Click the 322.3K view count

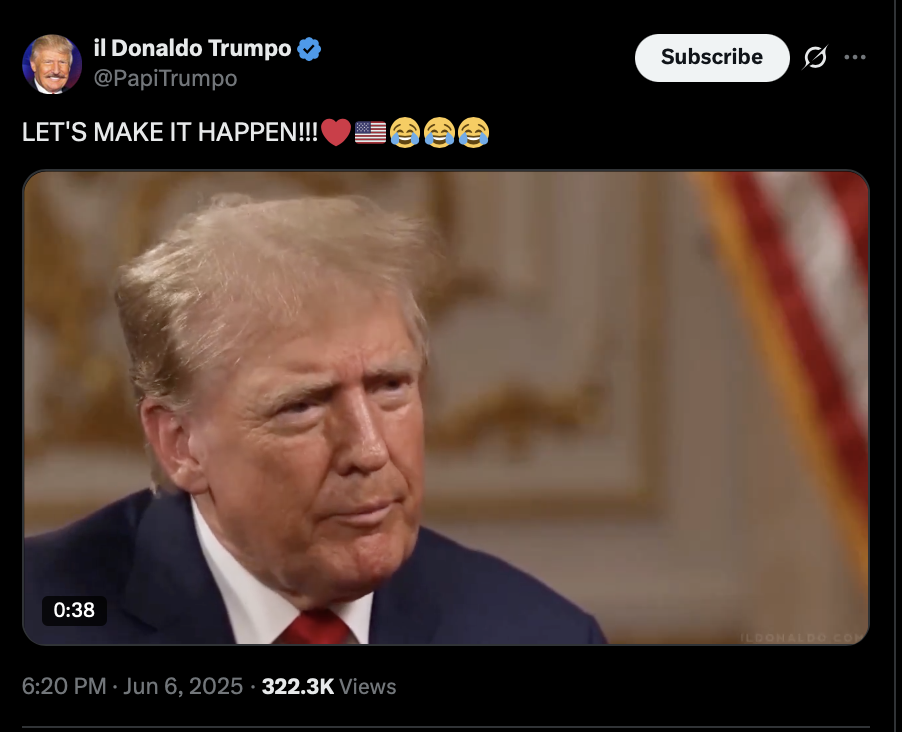coord(298,686)
